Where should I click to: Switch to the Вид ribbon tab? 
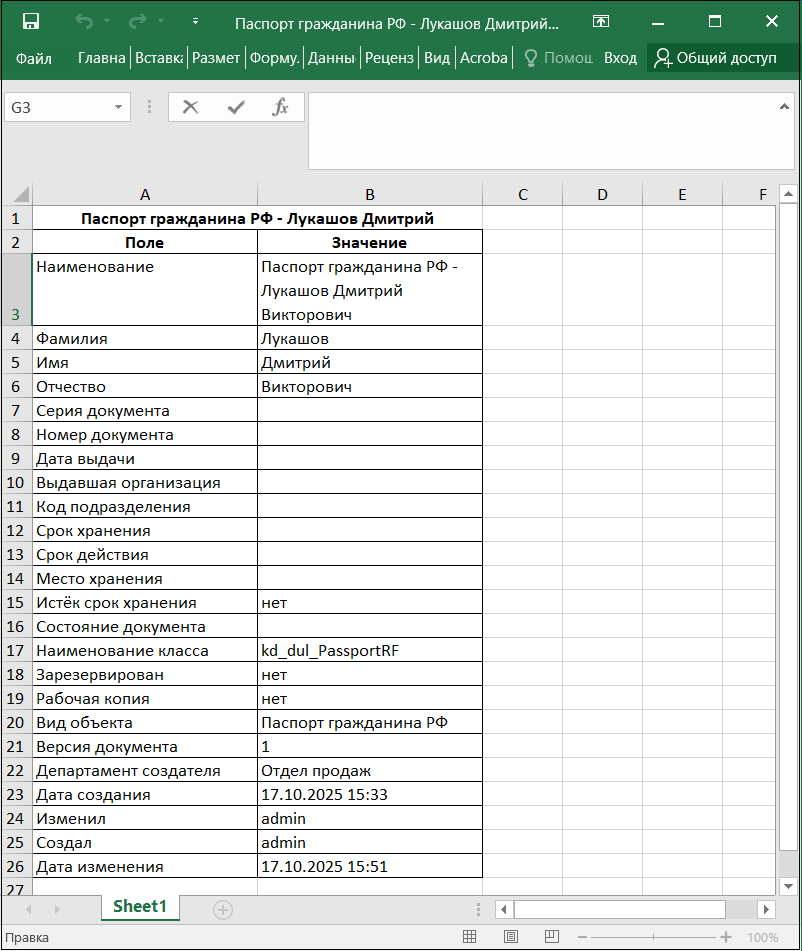437,58
